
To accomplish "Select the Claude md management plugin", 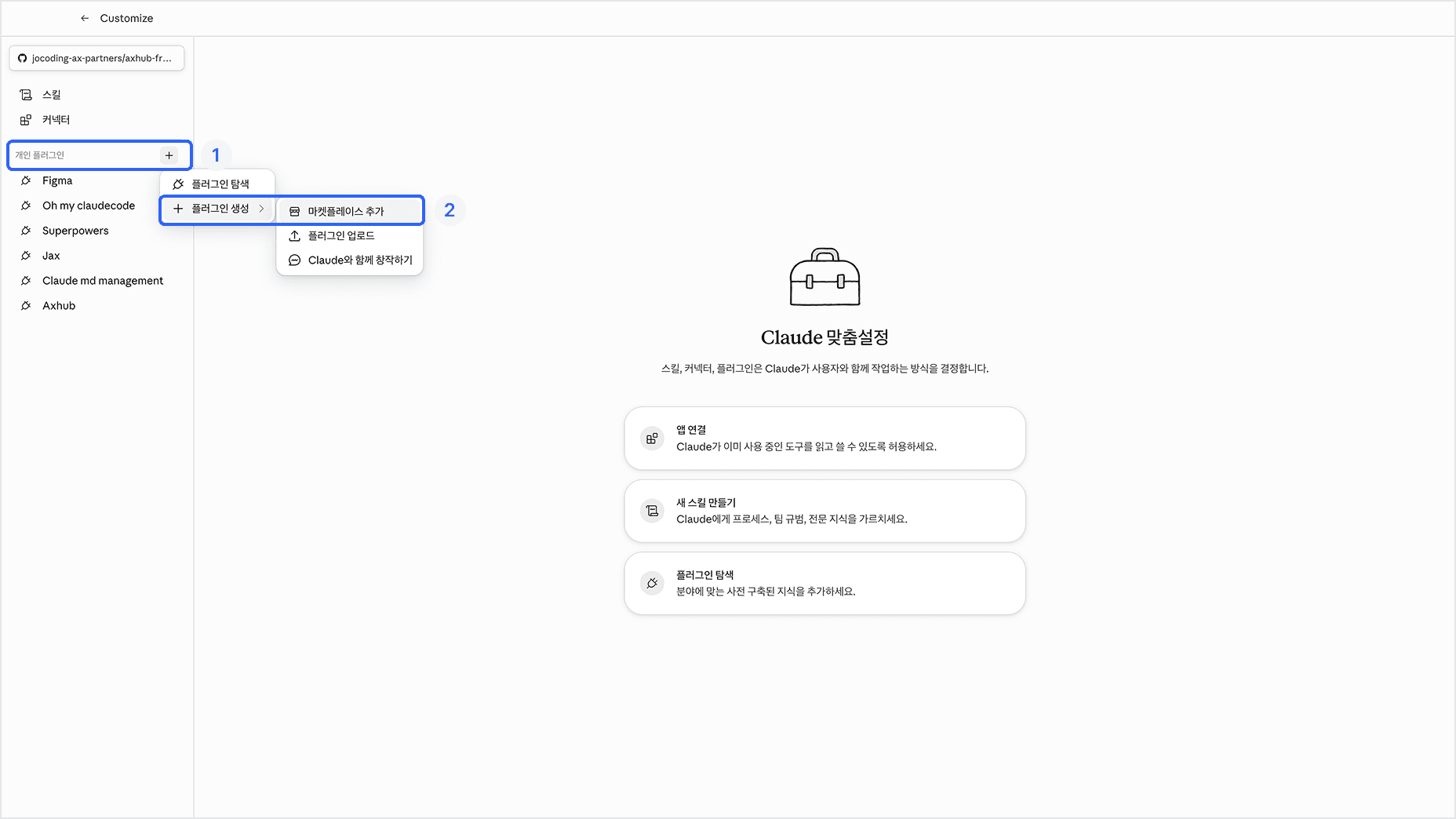I will [x=96, y=281].
